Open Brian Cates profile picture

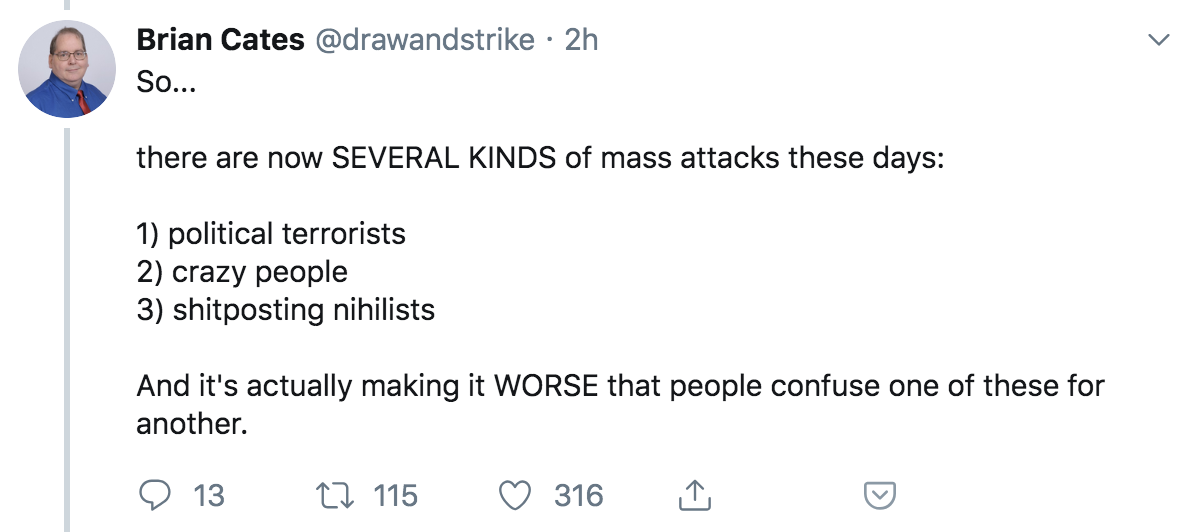pyautogui.click(x=68, y=68)
